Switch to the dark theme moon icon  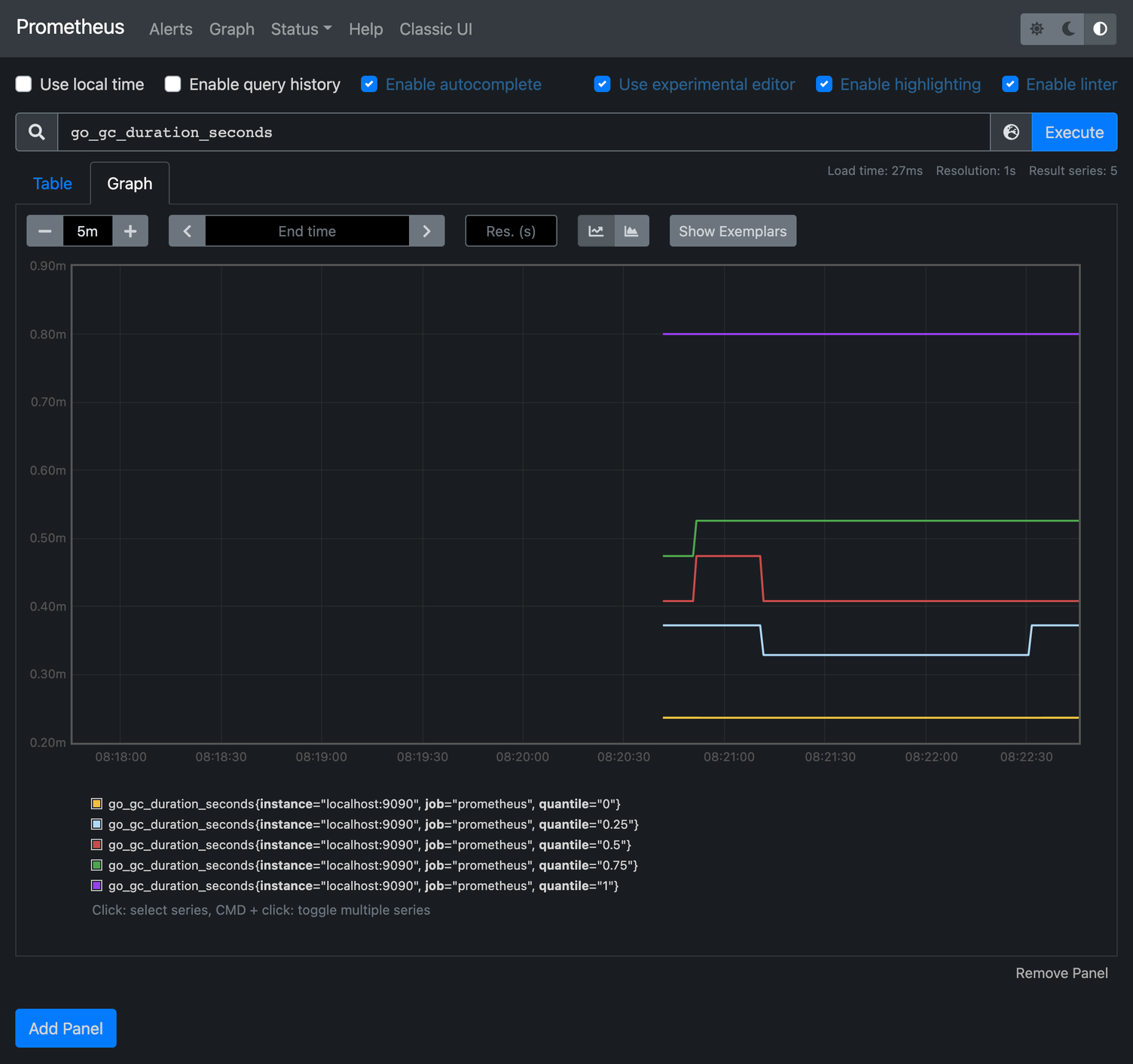1068,29
